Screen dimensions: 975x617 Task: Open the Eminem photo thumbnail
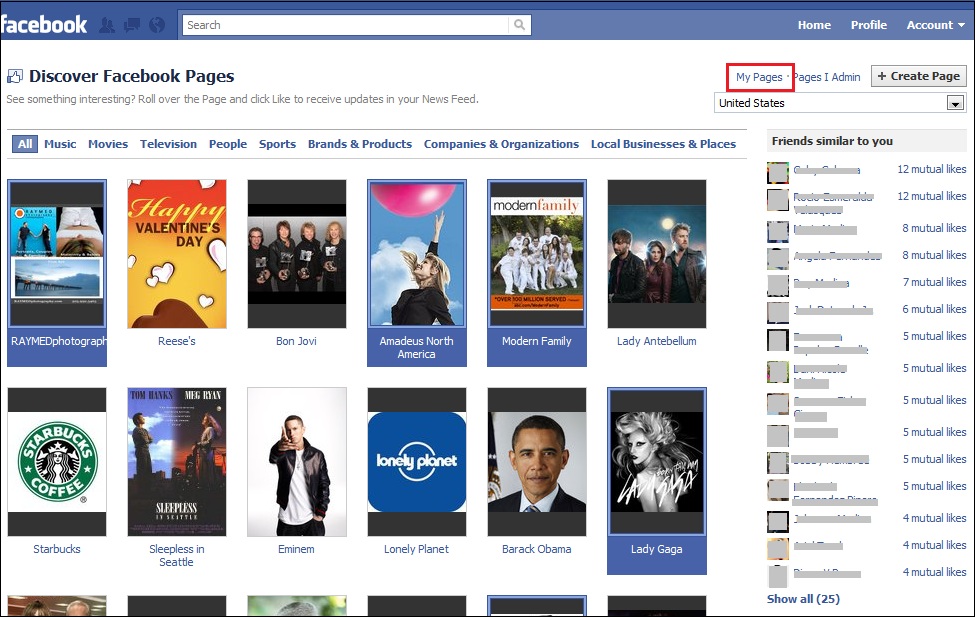coord(297,462)
